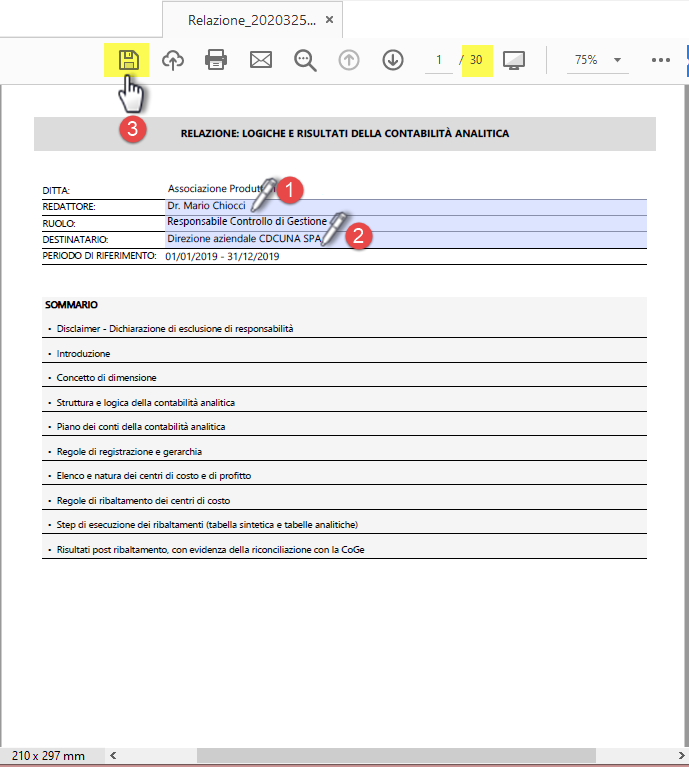The image size is (689, 767).
Task: Edit the Dr. Mario Chiocci field
Action: click(x=406, y=206)
